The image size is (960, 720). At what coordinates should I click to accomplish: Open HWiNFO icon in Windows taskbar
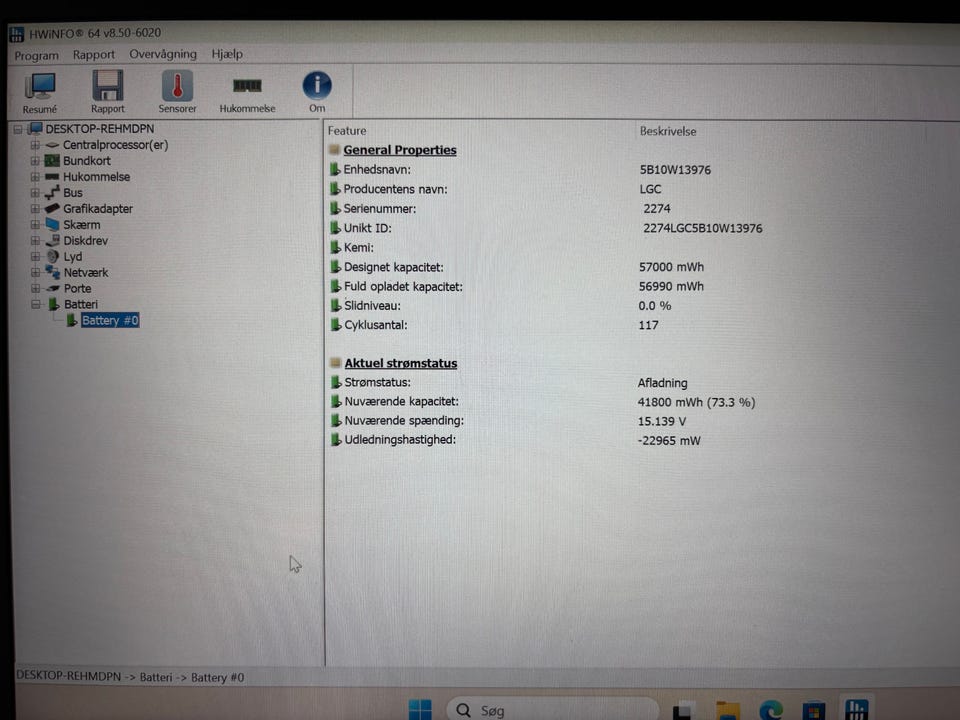pos(856,710)
